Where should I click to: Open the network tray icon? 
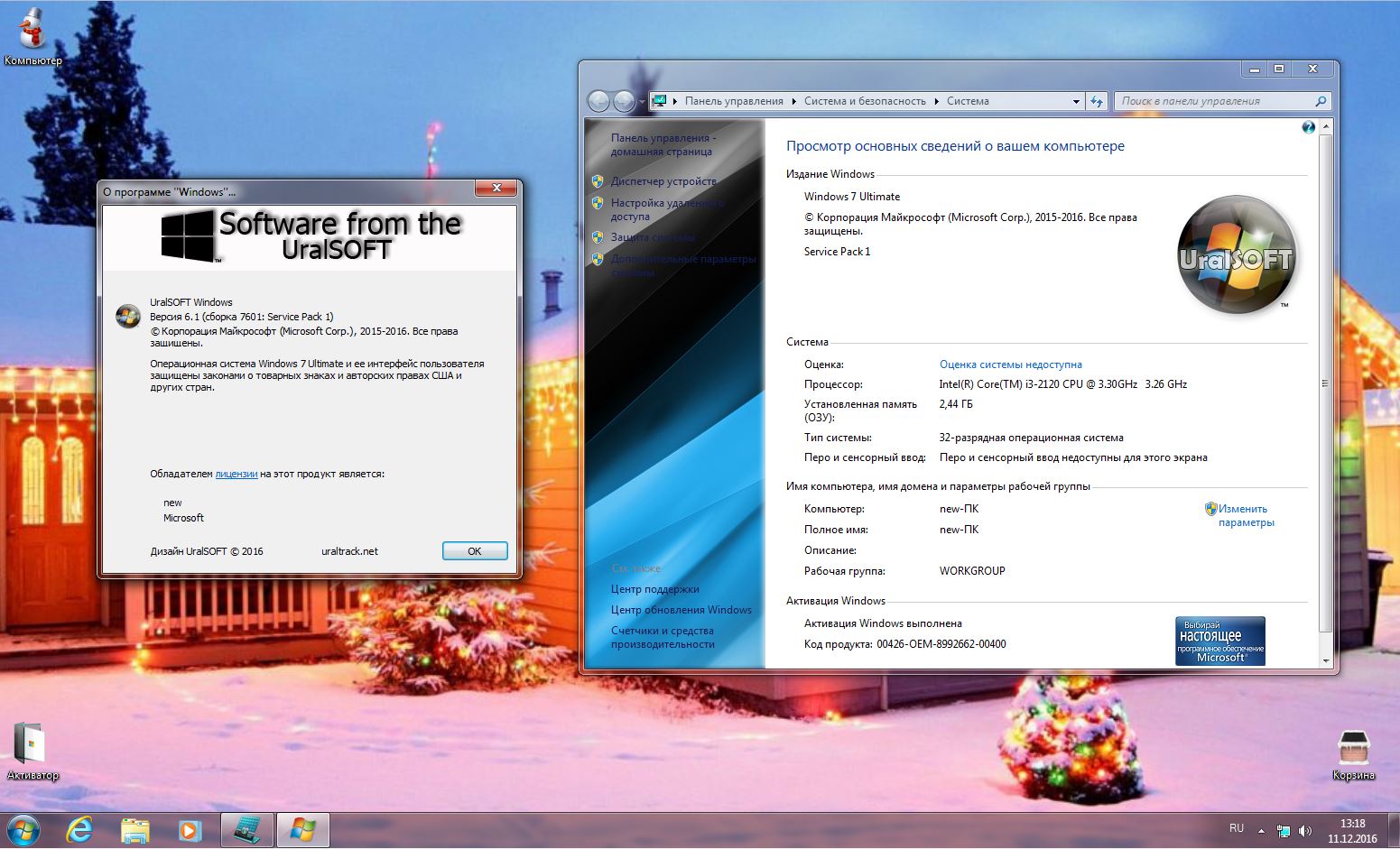click(1284, 830)
